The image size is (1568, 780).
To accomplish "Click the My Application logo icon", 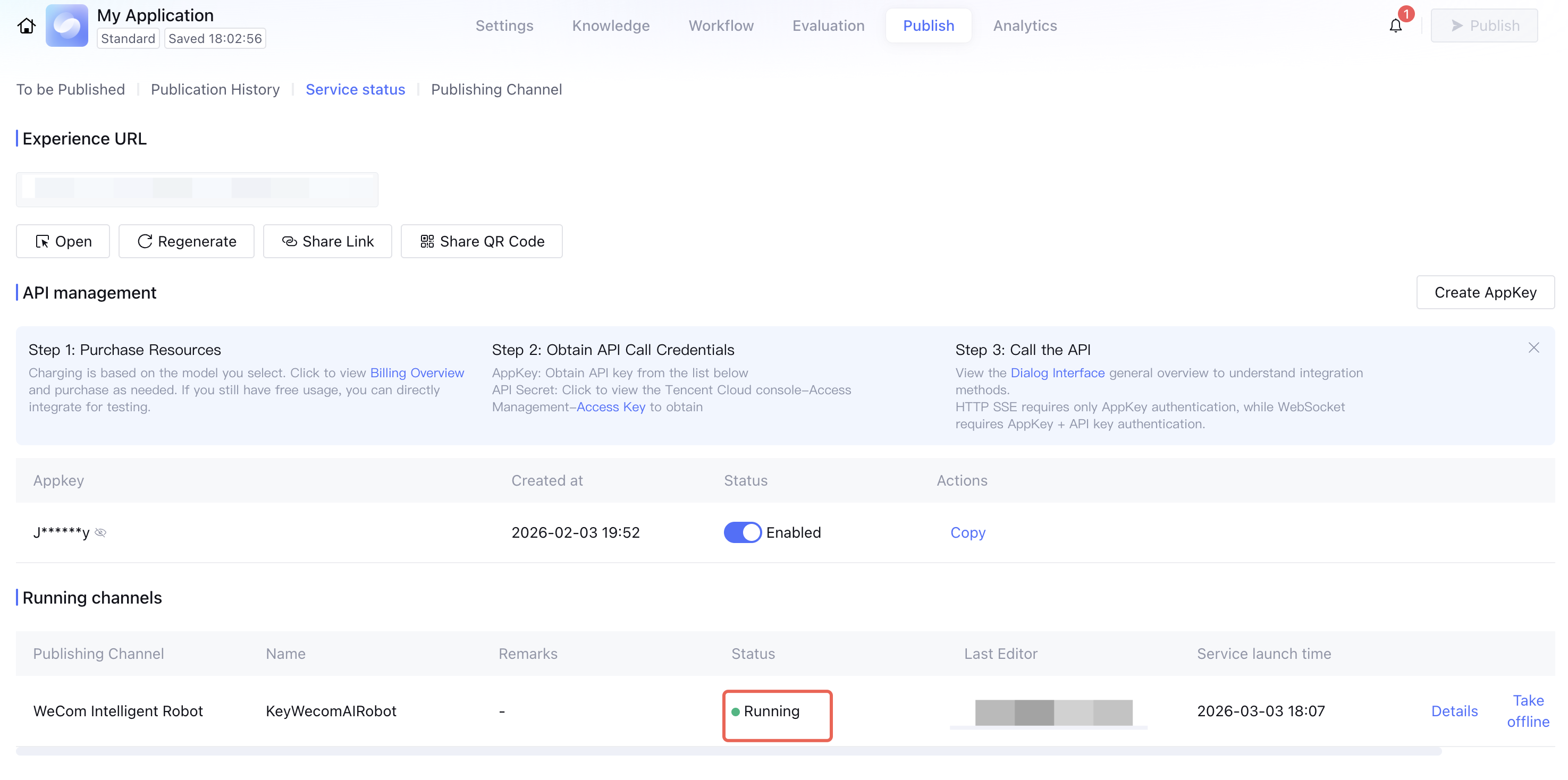I will coord(67,26).
